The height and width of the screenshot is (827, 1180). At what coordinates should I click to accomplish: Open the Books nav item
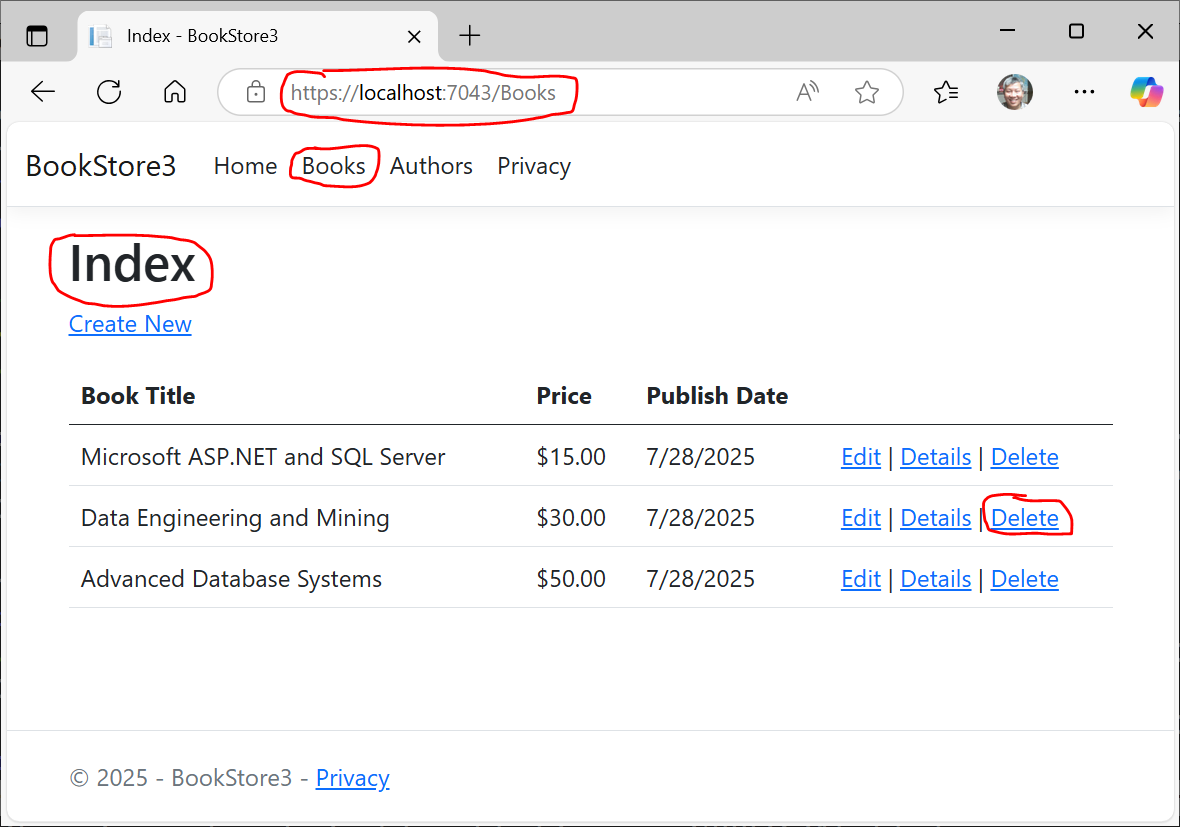pos(333,166)
